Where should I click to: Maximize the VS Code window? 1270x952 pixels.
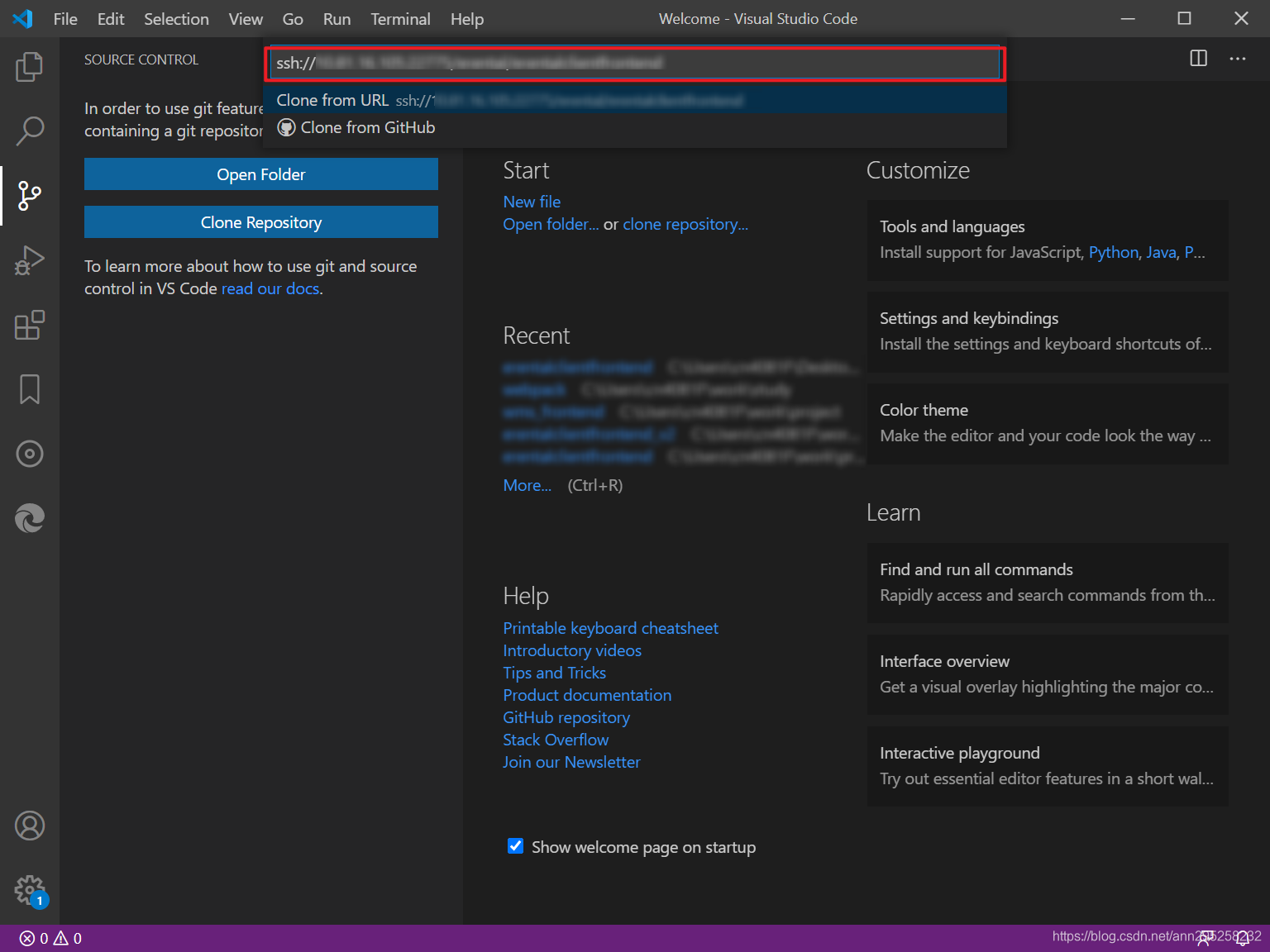pos(1184,18)
